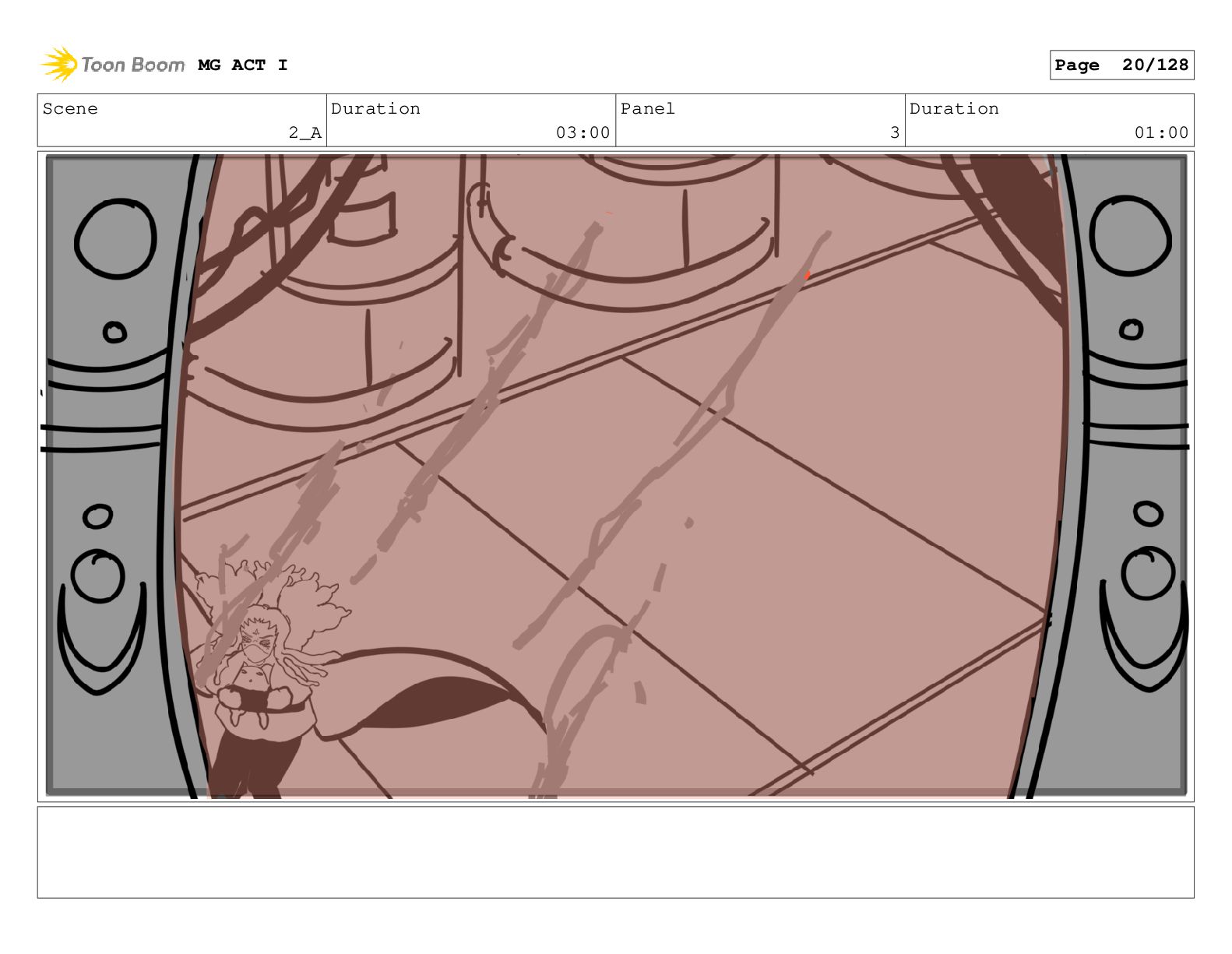Screen dimensions: 1232x954
Task: Click the storyboard panel image
Action: click(616, 477)
